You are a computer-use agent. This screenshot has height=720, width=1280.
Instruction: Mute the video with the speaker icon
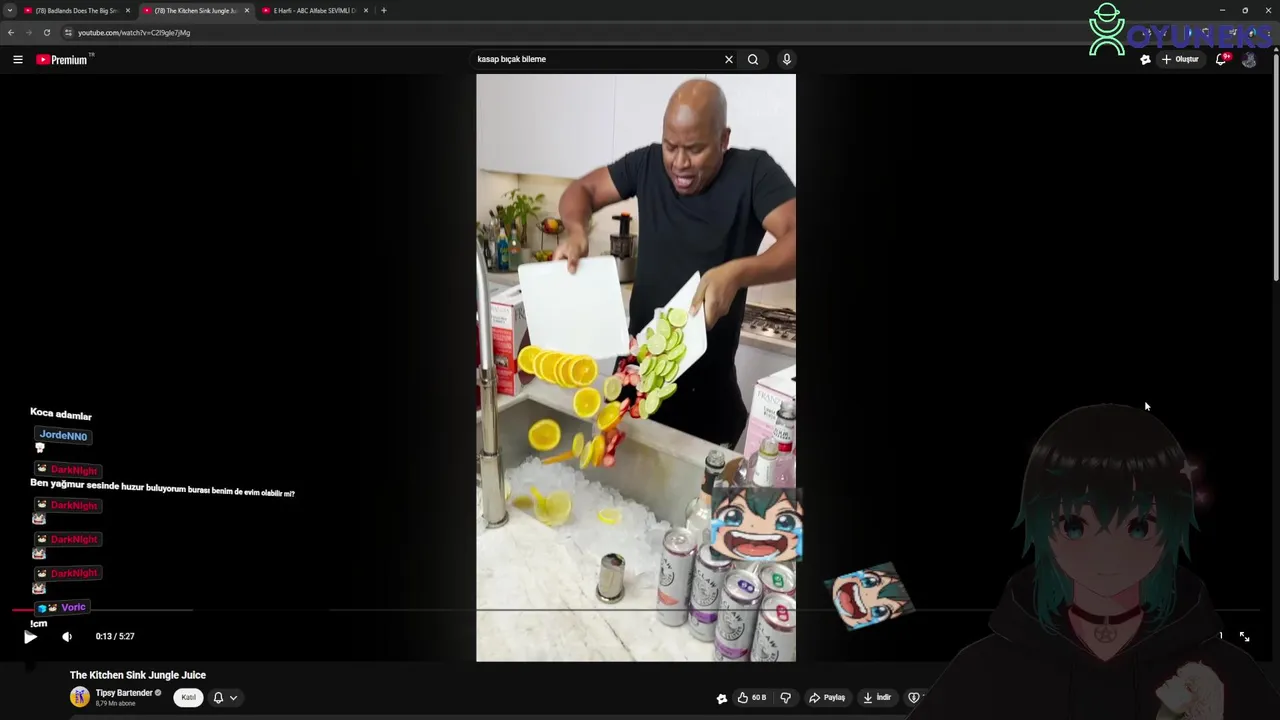click(67, 636)
